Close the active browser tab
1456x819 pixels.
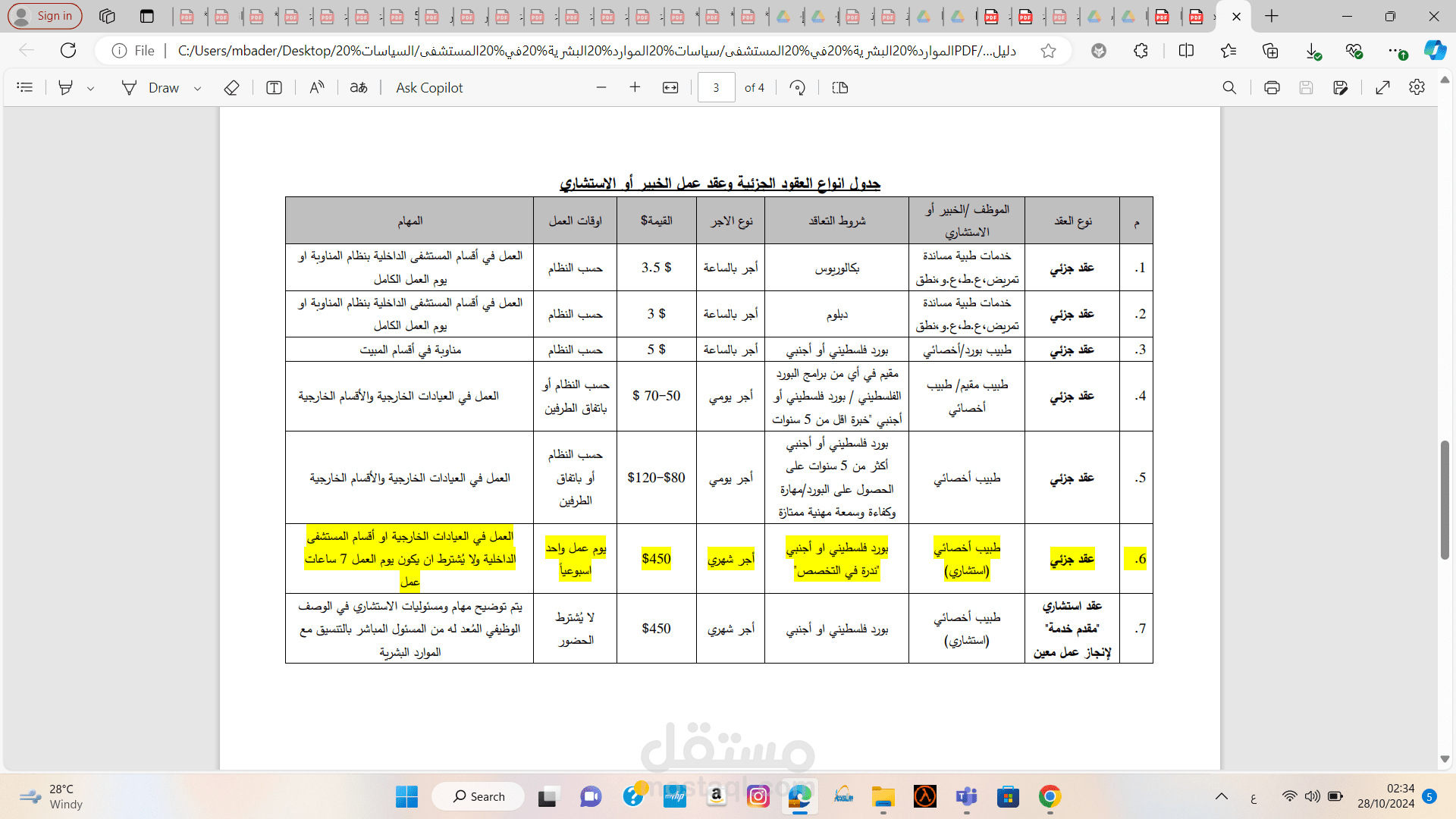tap(1236, 16)
